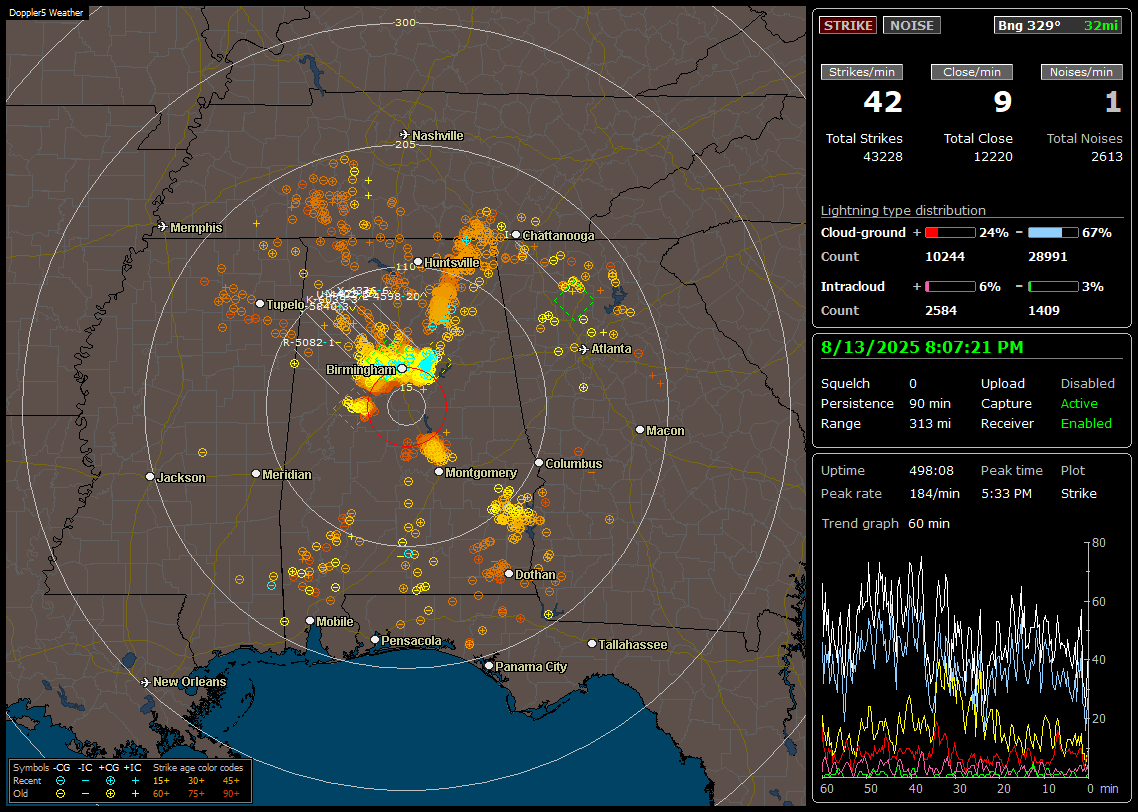Click the recent +IC symbol in legend
This screenshot has width=1138, height=812.
(135, 781)
